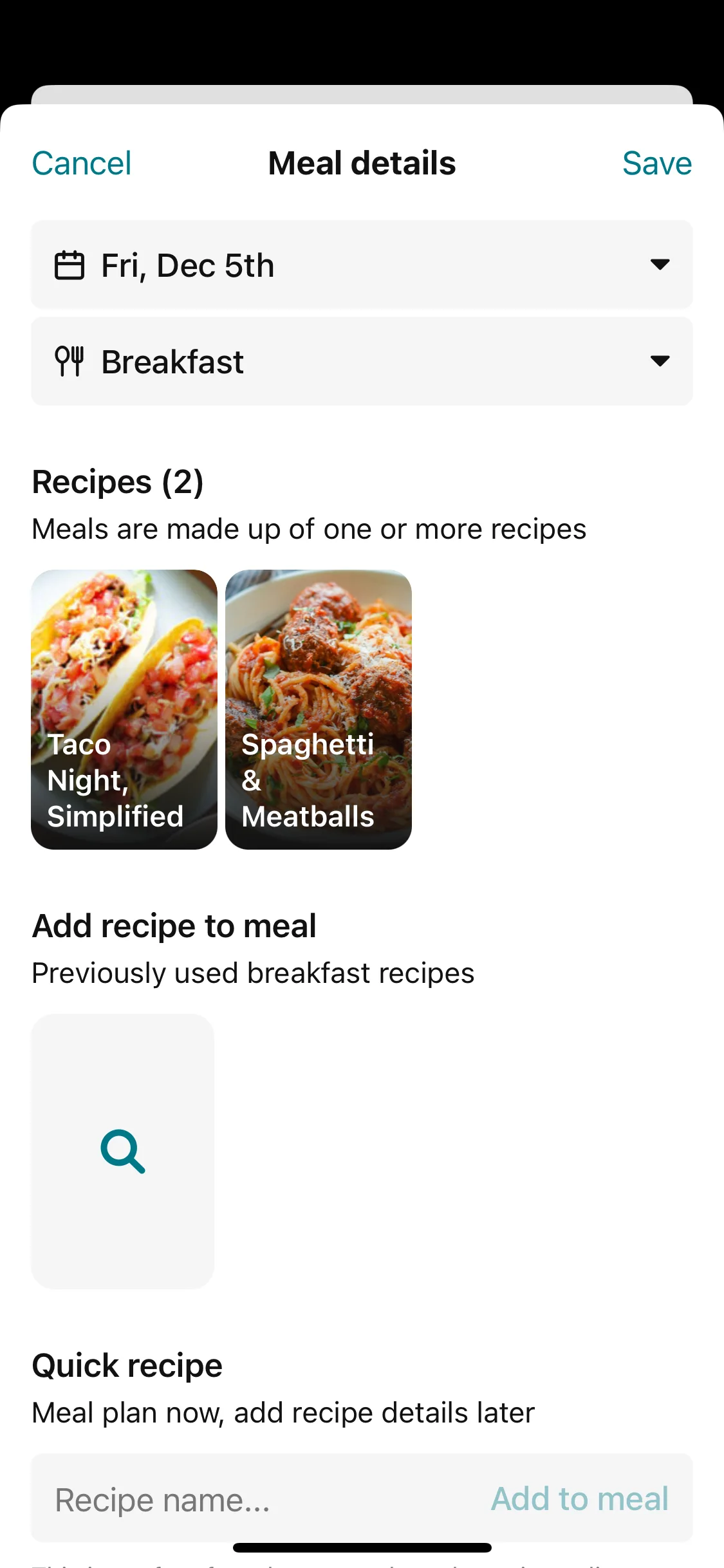Tap the fork and knife meal icon
The image size is (724, 1568).
[69, 361]
